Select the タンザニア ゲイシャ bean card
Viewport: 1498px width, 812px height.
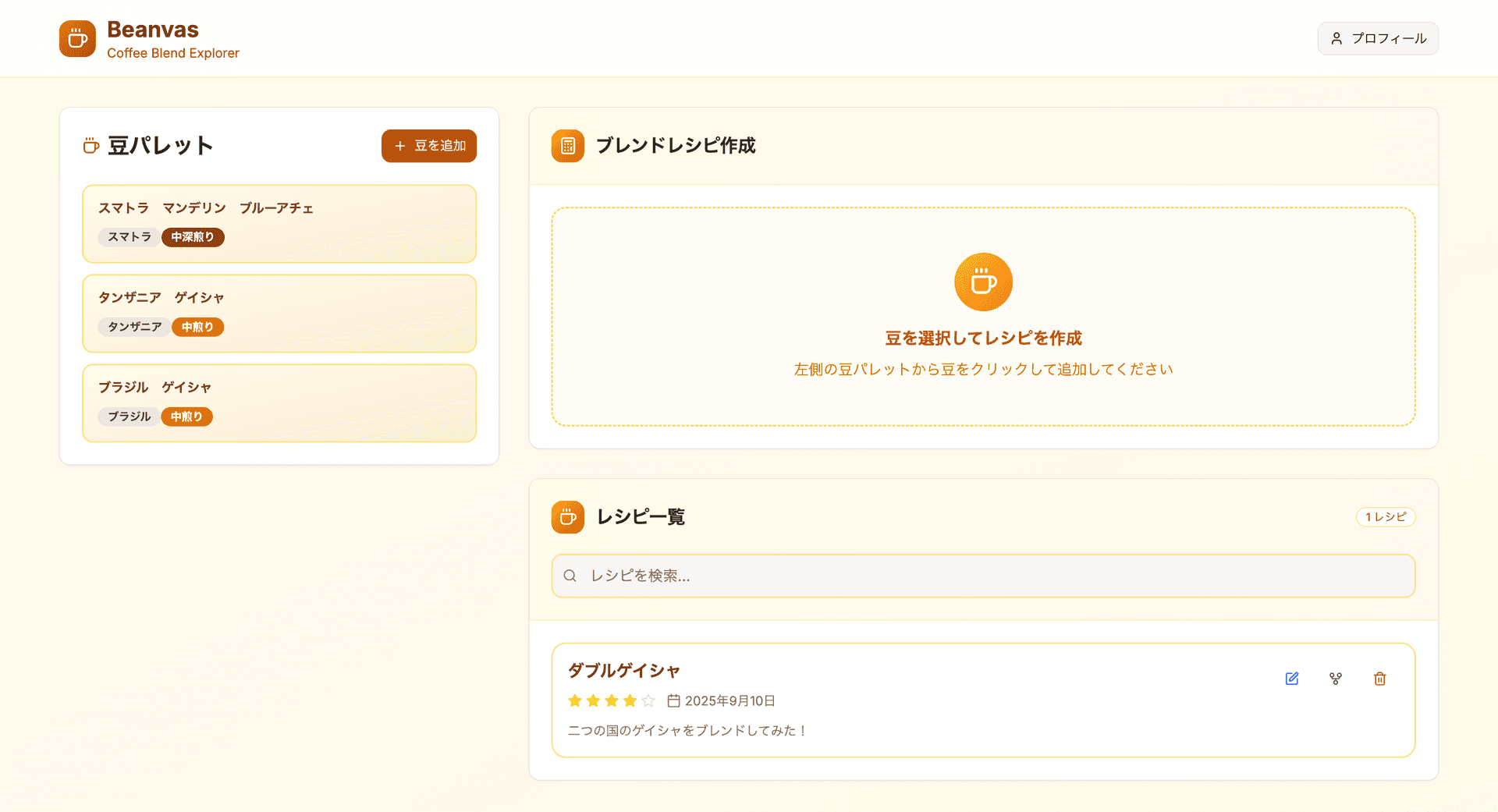[279, 314]
